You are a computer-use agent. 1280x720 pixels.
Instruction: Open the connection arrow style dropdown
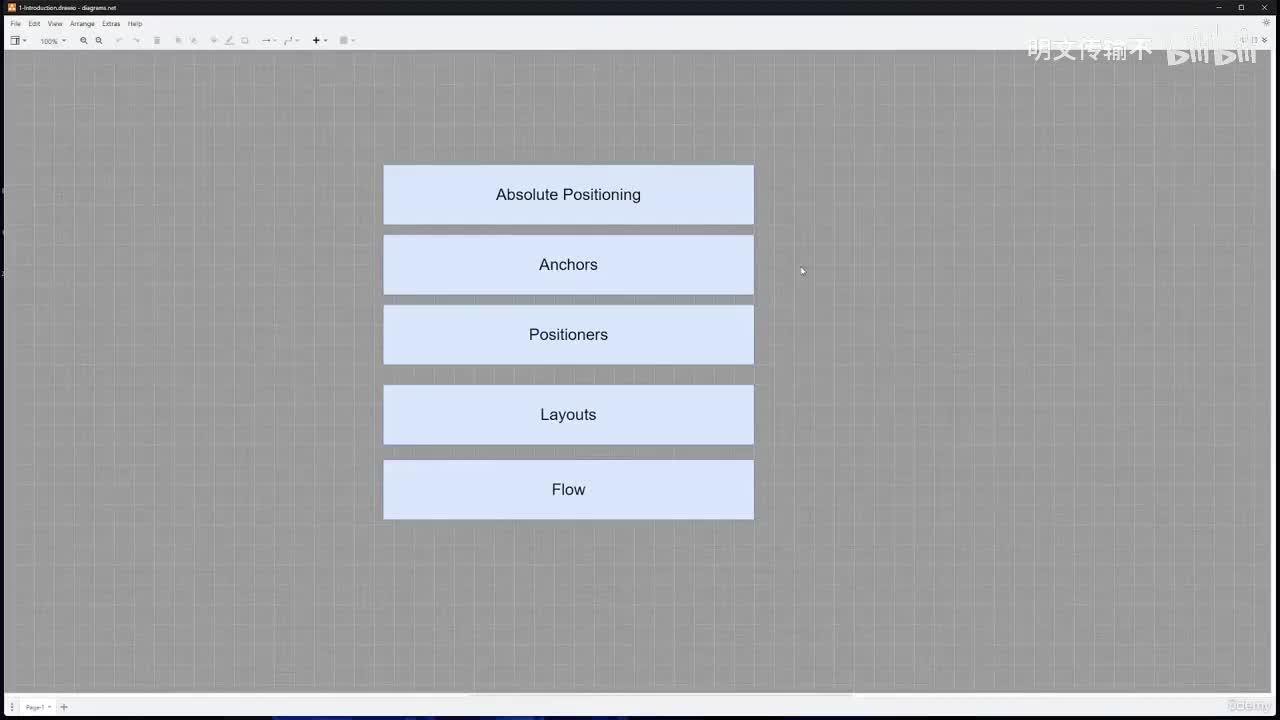coord(269,41)
